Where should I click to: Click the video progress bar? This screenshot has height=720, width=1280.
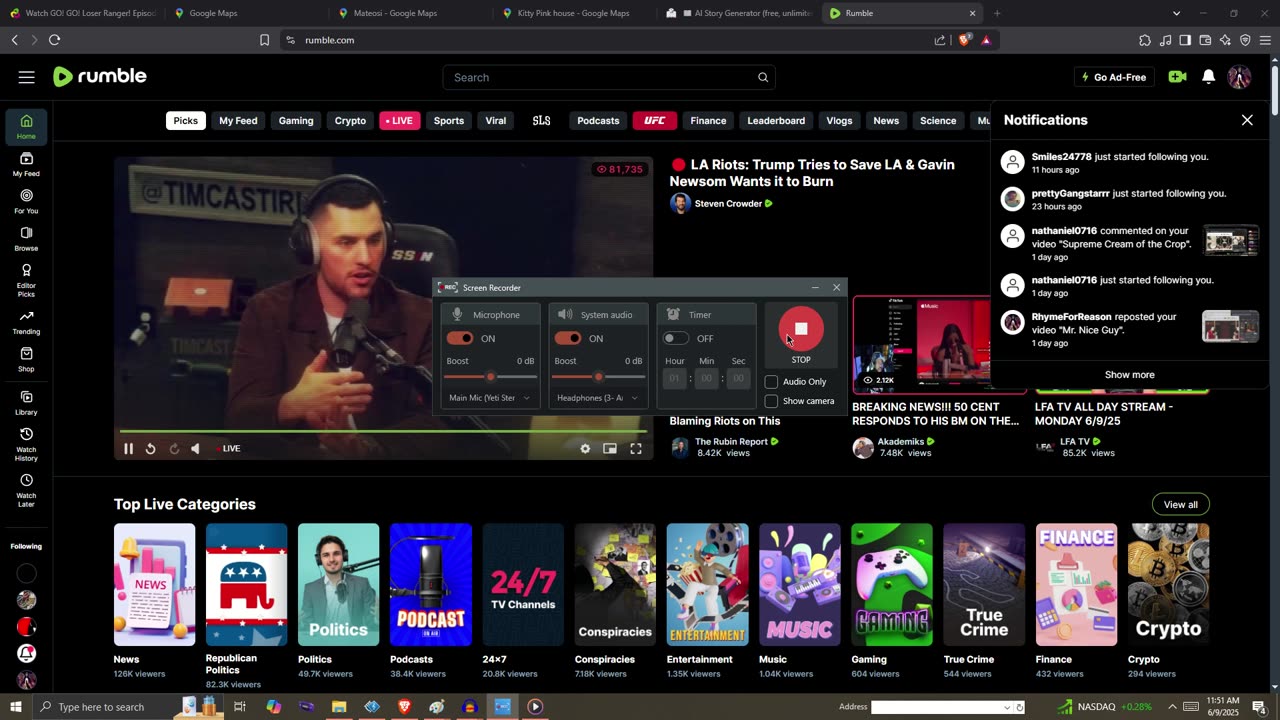[x=383, y=431]
